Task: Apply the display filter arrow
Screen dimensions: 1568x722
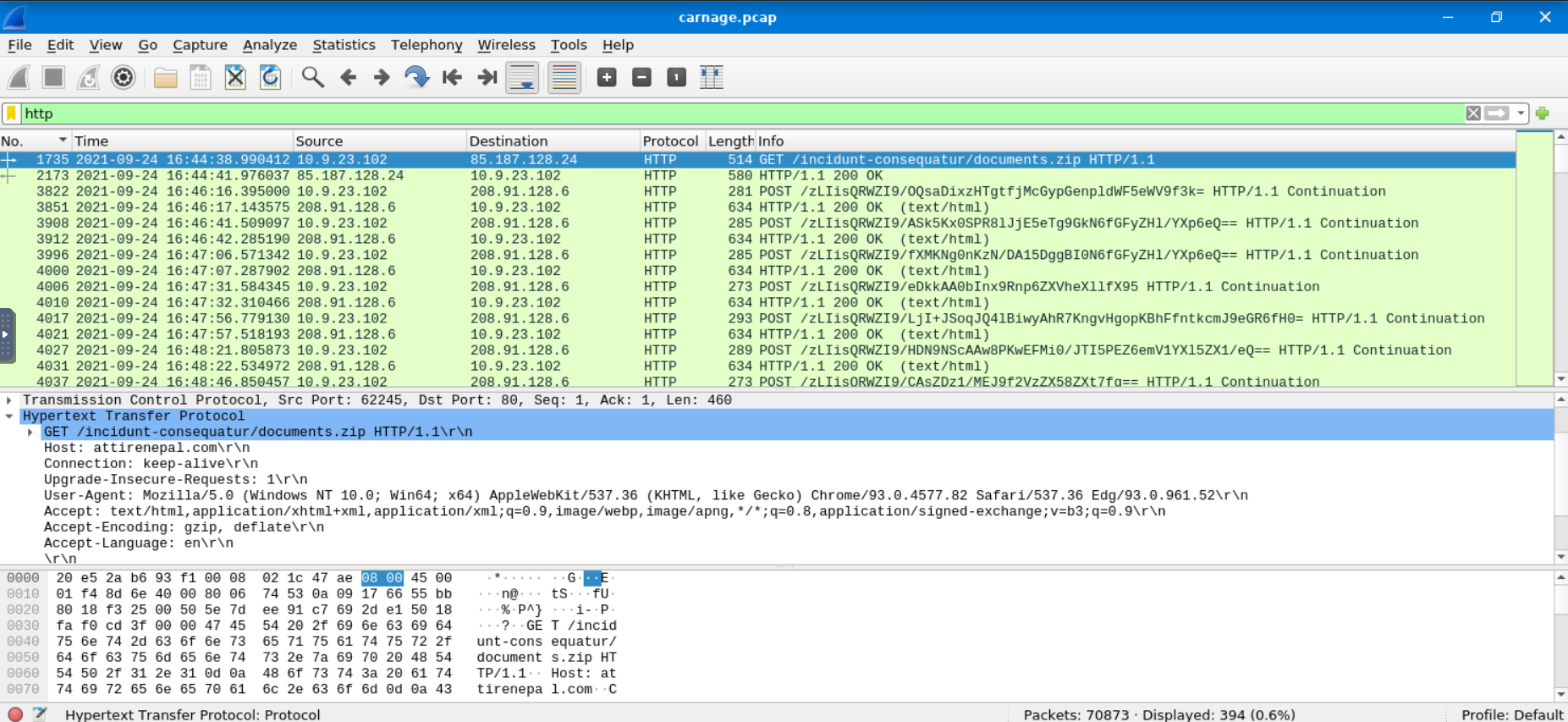Action: [x=1497, y=113]
